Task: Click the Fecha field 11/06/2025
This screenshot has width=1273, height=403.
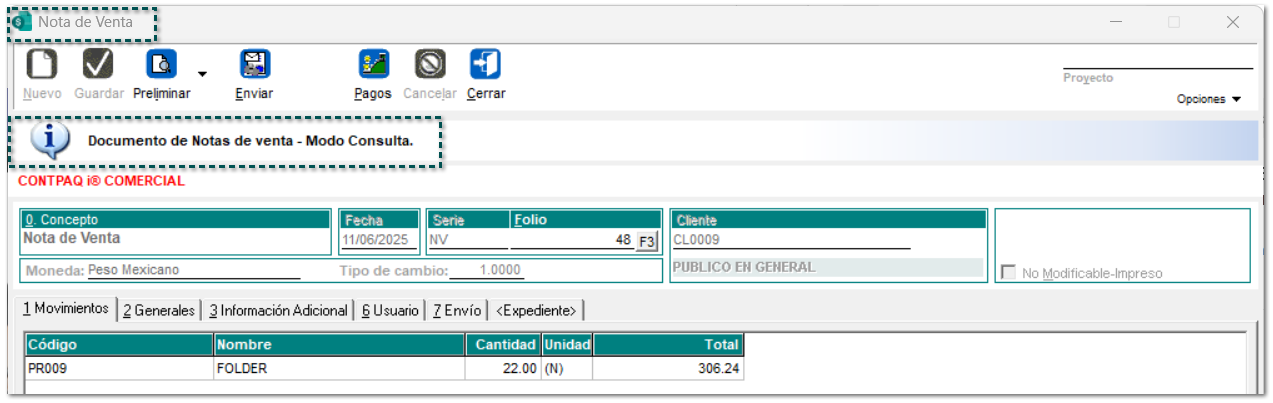Action: pos(378,240)
